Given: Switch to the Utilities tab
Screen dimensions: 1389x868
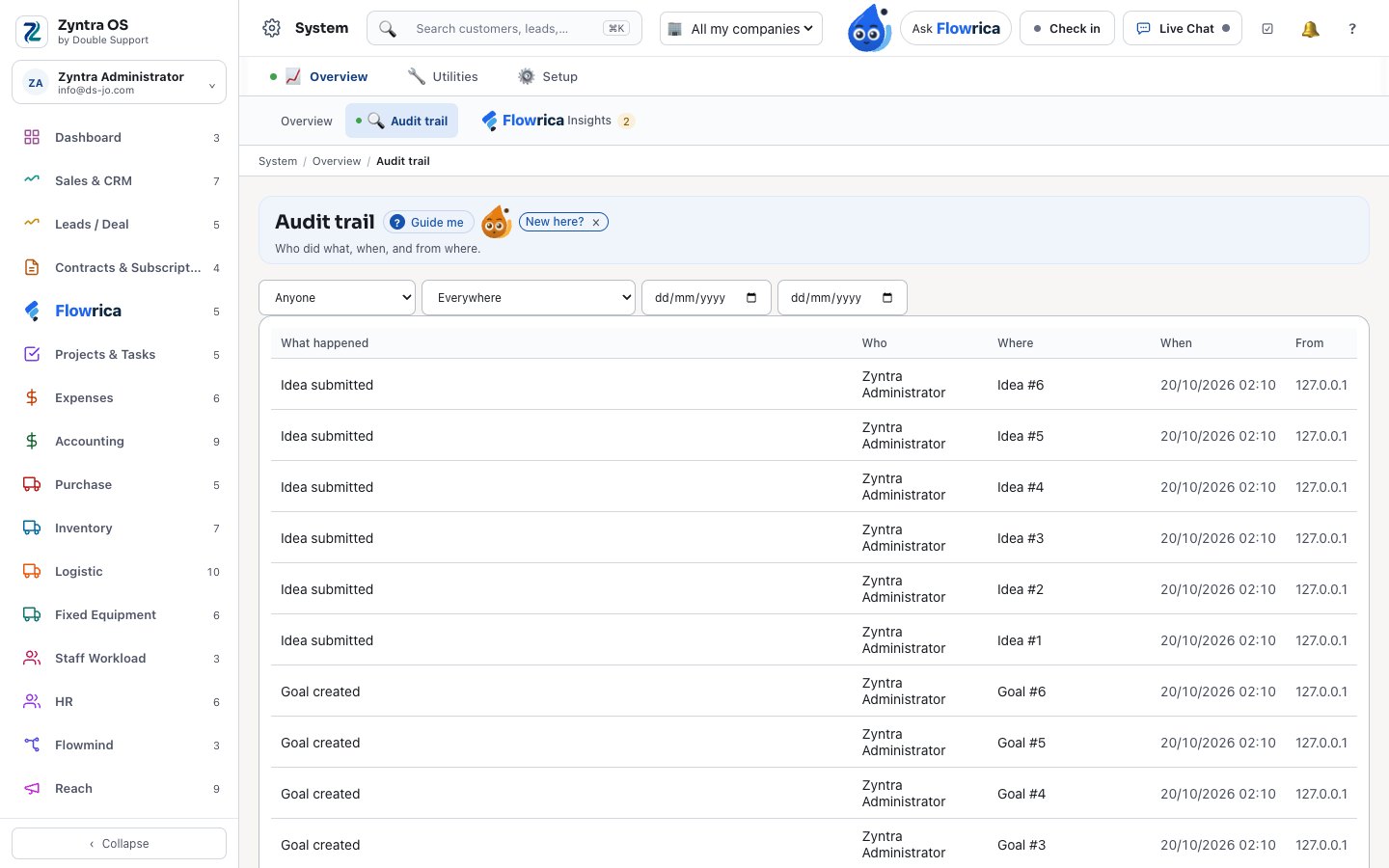Looking at the screenshot, I should click(443, 77).
